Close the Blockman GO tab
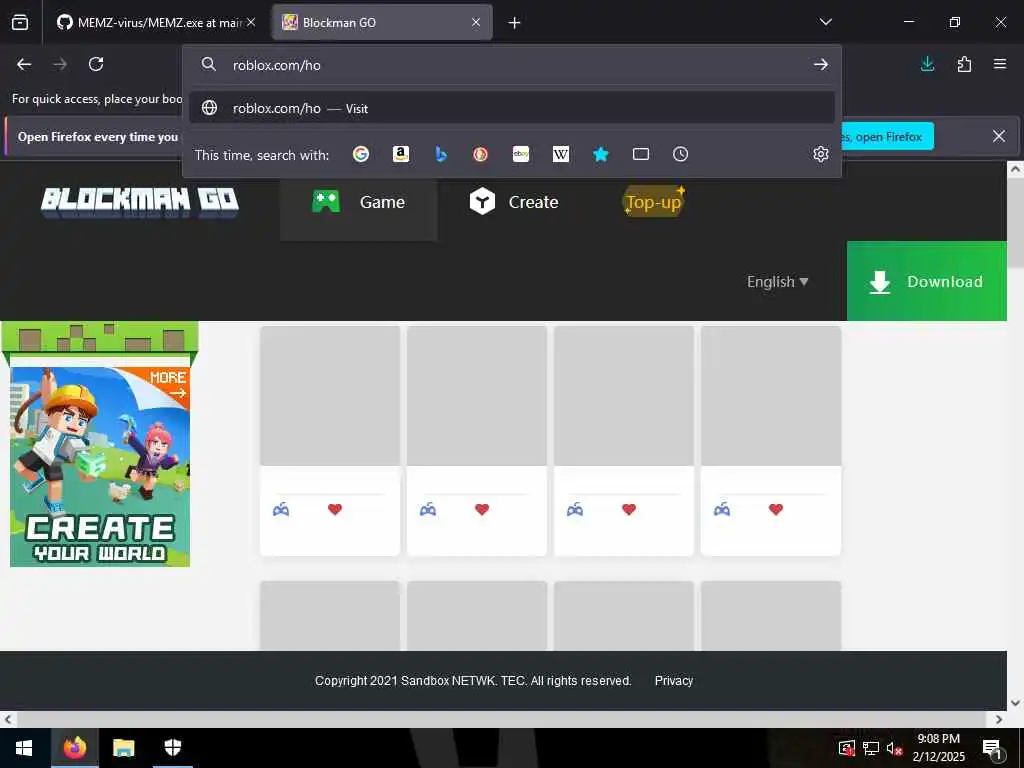Image resolution: width=1024 pixels, height=768 pixels. click(x=476, y=22)
